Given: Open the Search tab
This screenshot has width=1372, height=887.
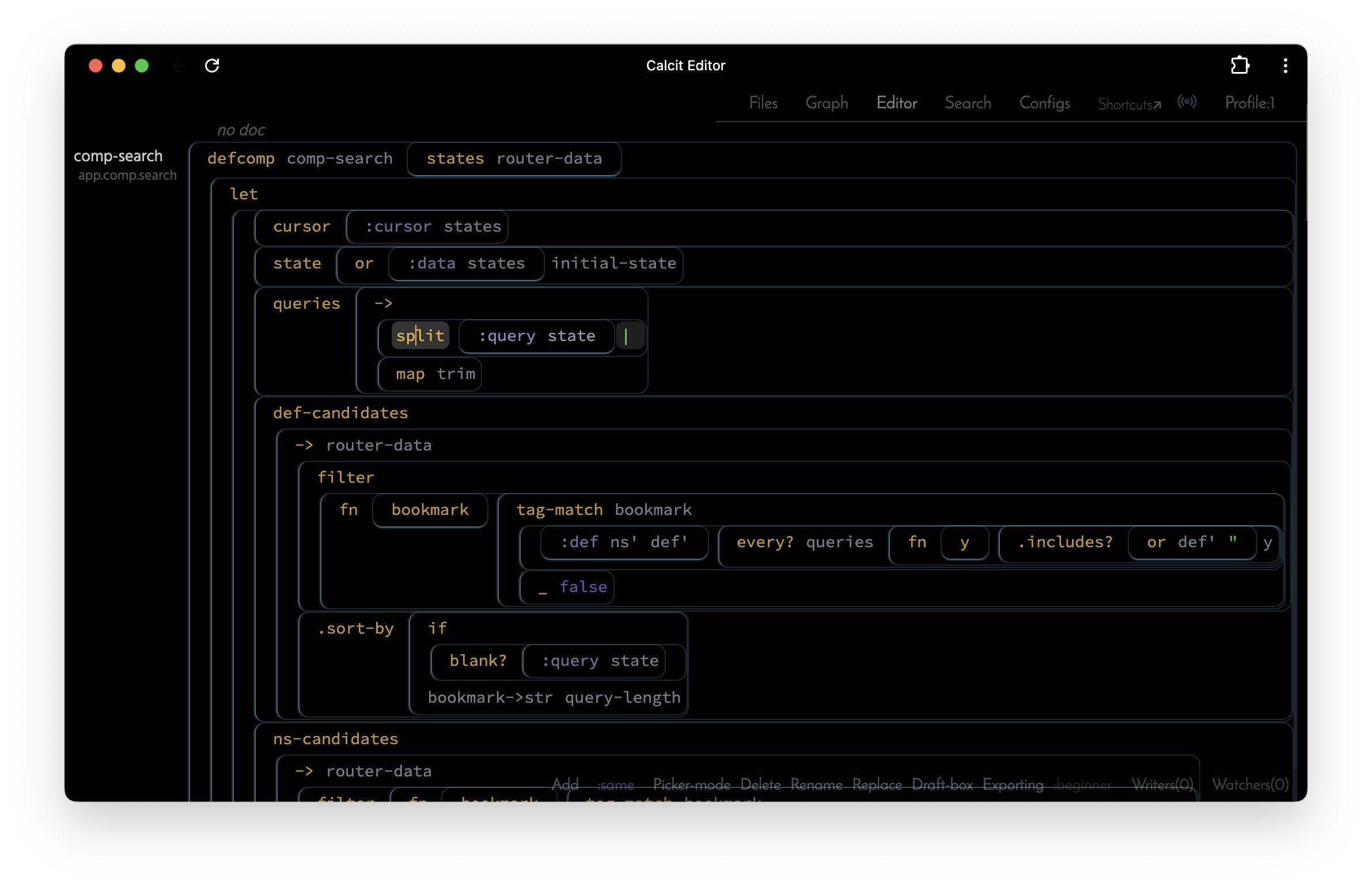Looking at the screenshot, I should tap(966, 102).
